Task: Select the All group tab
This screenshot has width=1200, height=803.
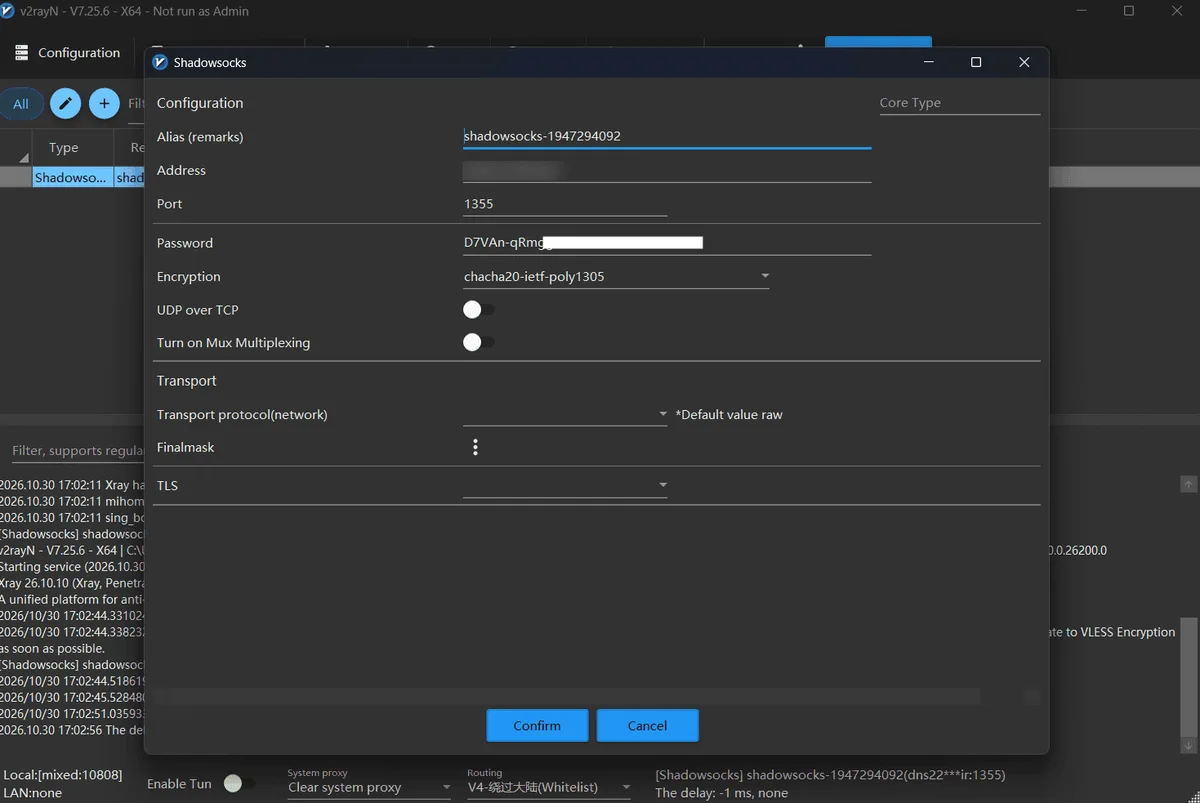Action: (21, 103)
